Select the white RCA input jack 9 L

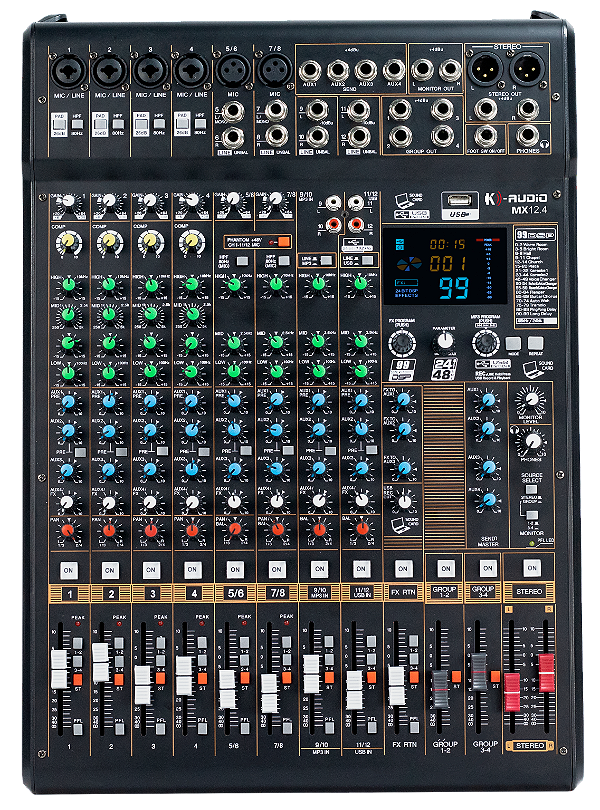pyautogui.click(x=333, y=202)
